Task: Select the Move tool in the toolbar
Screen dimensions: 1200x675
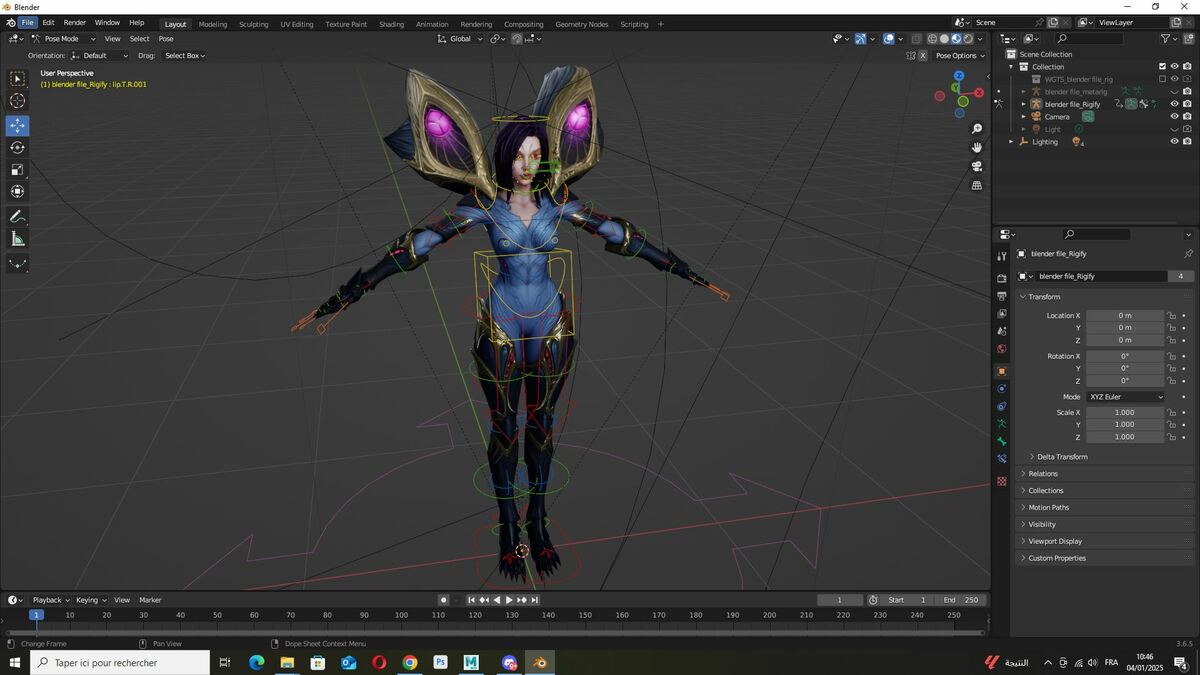Action: 18,125
